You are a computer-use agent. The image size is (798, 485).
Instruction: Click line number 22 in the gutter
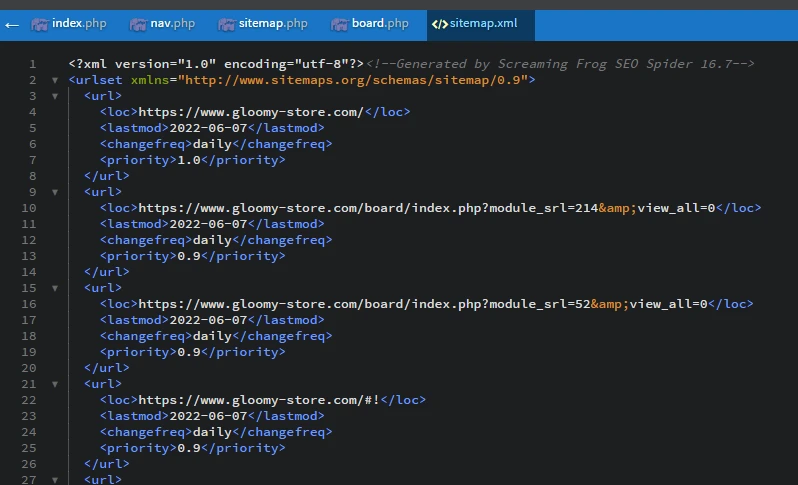click(28, 400)
